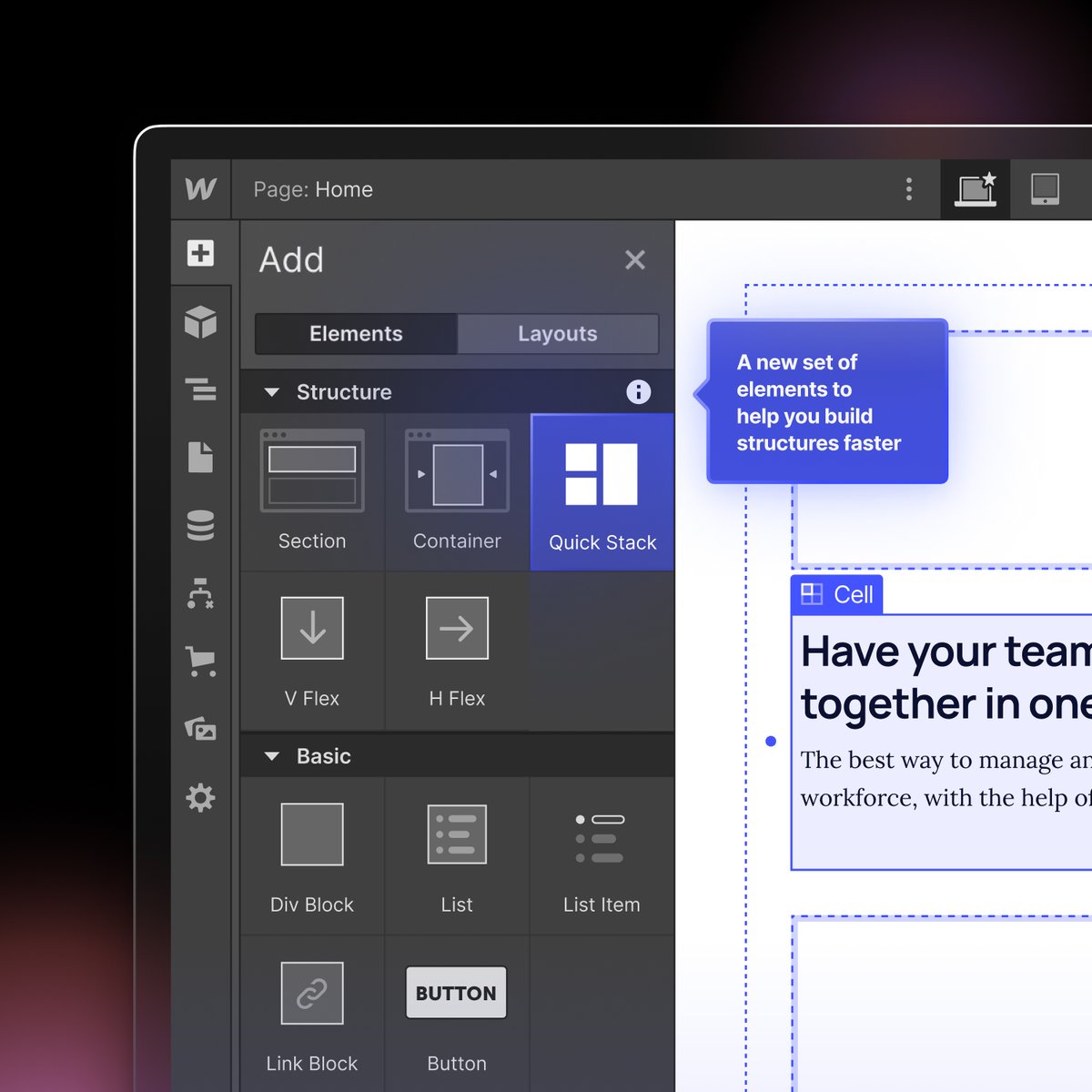Screen dimensions: 1092x1092
Task: Collapse the Basic section
Action: point(271,756)
